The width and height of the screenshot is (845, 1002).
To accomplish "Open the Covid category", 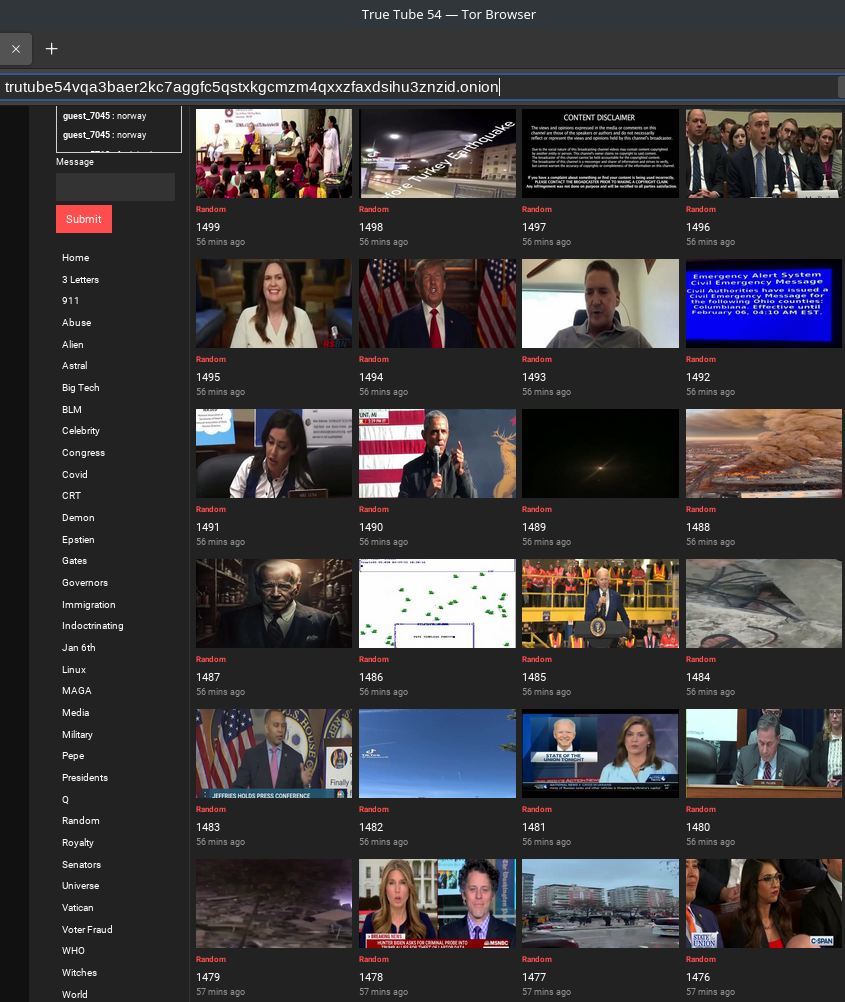I will [x=75, y=474].
